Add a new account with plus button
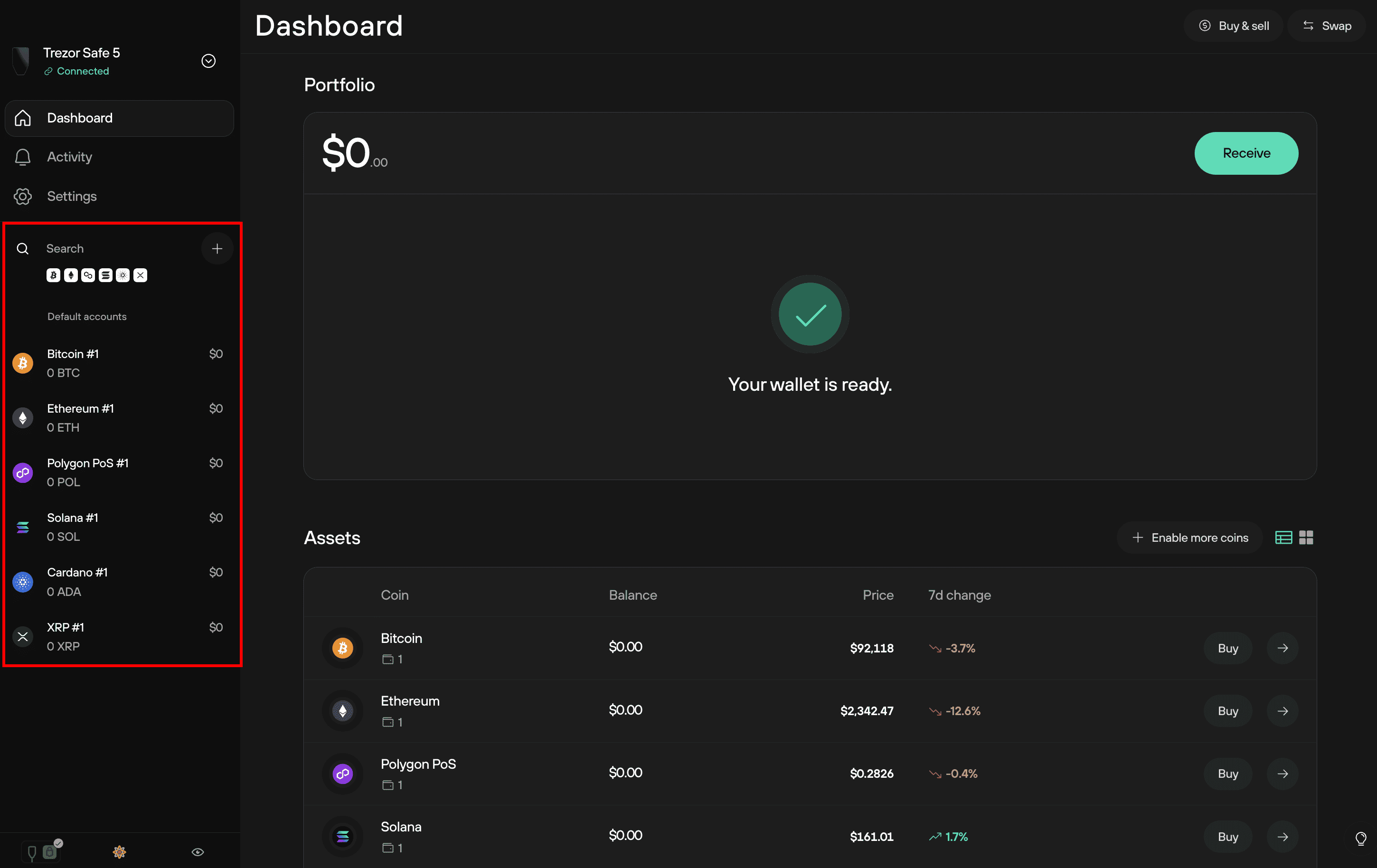Viewport: 1377px width, 868px height. pyautogui.click(x=217, y=248)
